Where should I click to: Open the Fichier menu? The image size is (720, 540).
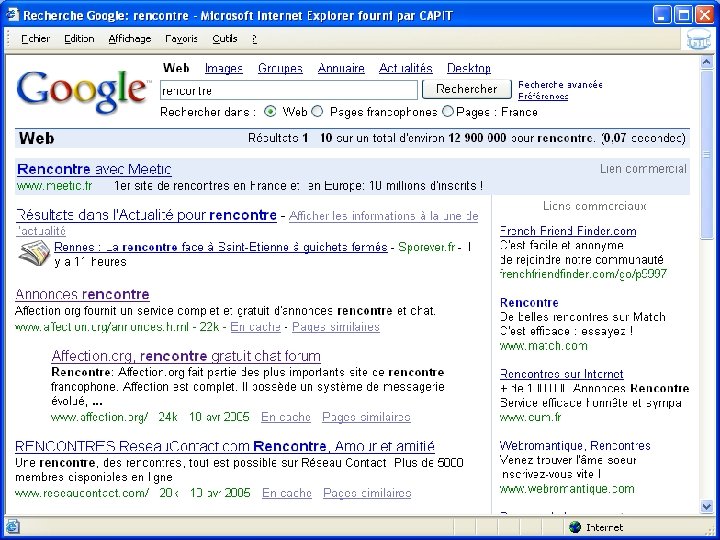(x=36, y=39)
